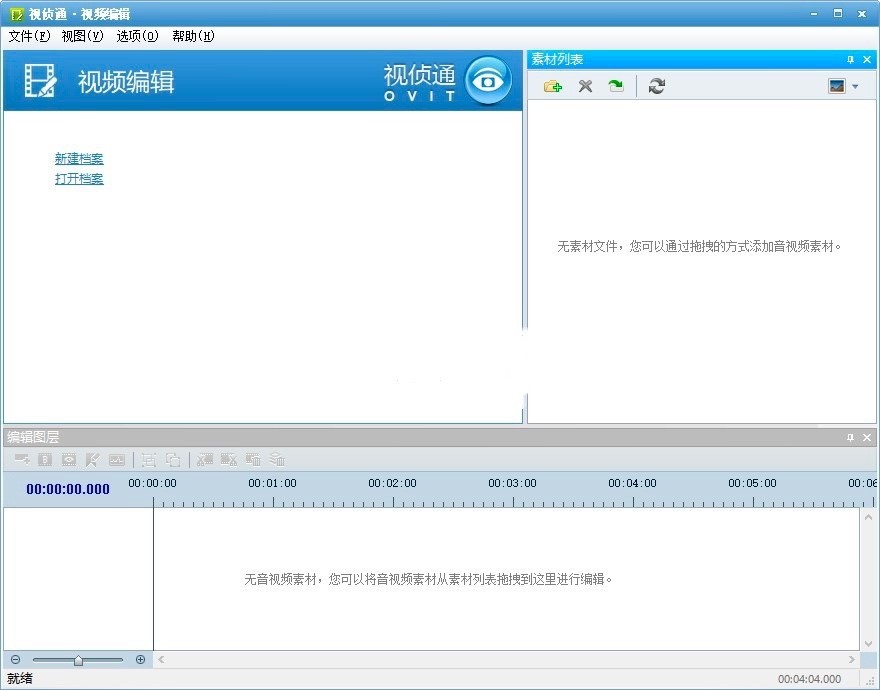This screenshot has height=690, width=880.
Task: Click the timeline zoom slider handle
Action: pyautogui.click(x=78, y=660)
